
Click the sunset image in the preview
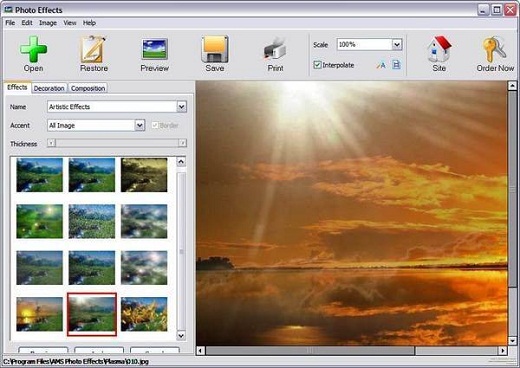[x=352, y=213]
